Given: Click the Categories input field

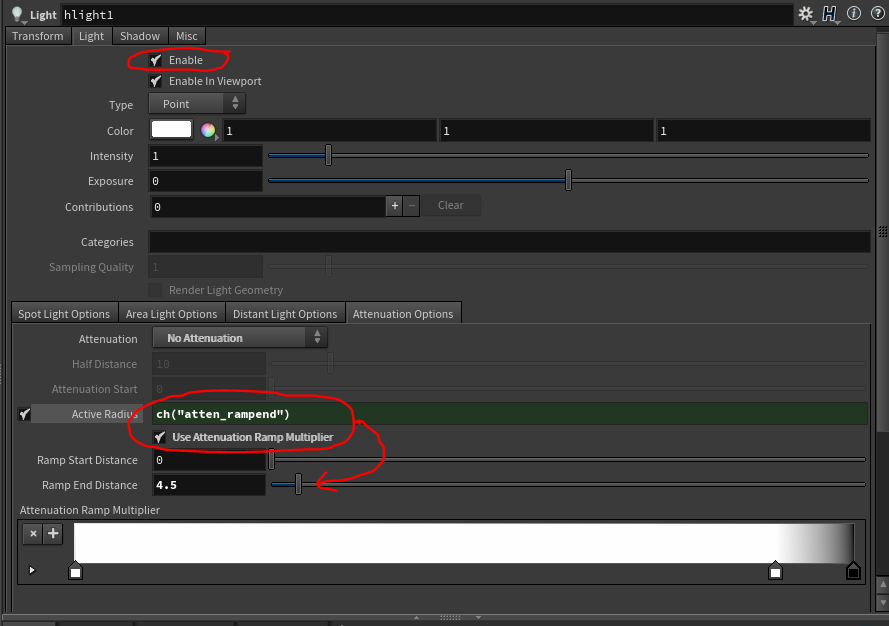Looking at the screenshot, I should point(509,242).
